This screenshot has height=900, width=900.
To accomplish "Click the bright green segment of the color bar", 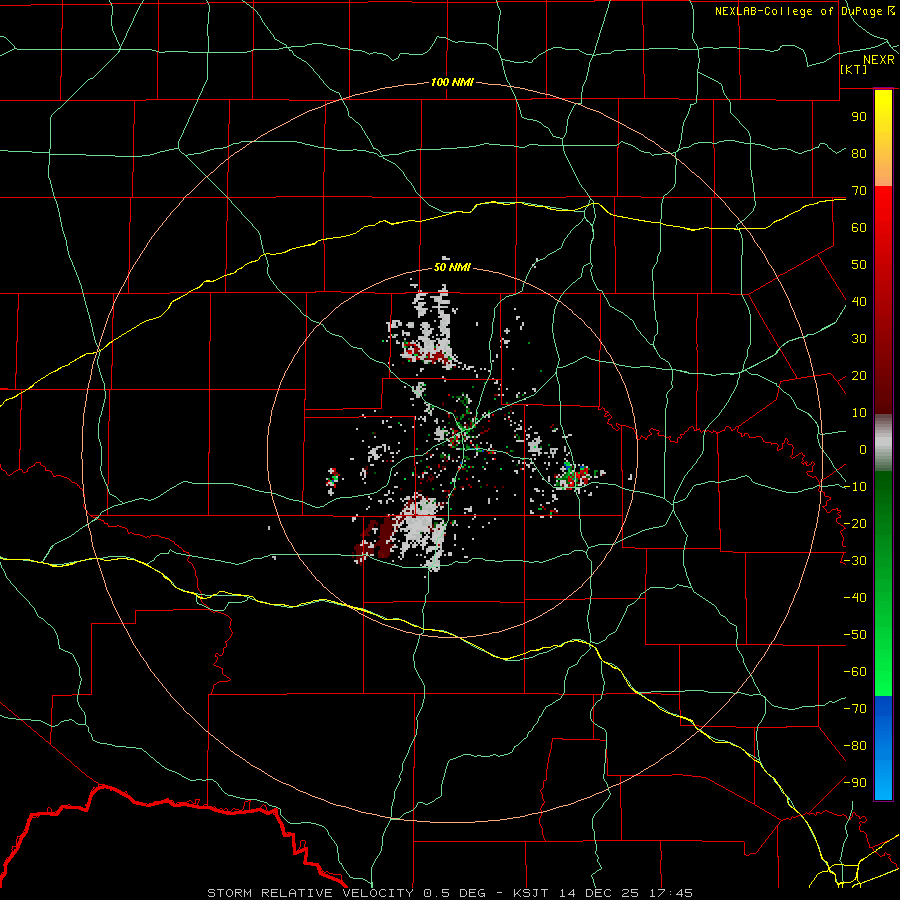I will coord(883,660).
